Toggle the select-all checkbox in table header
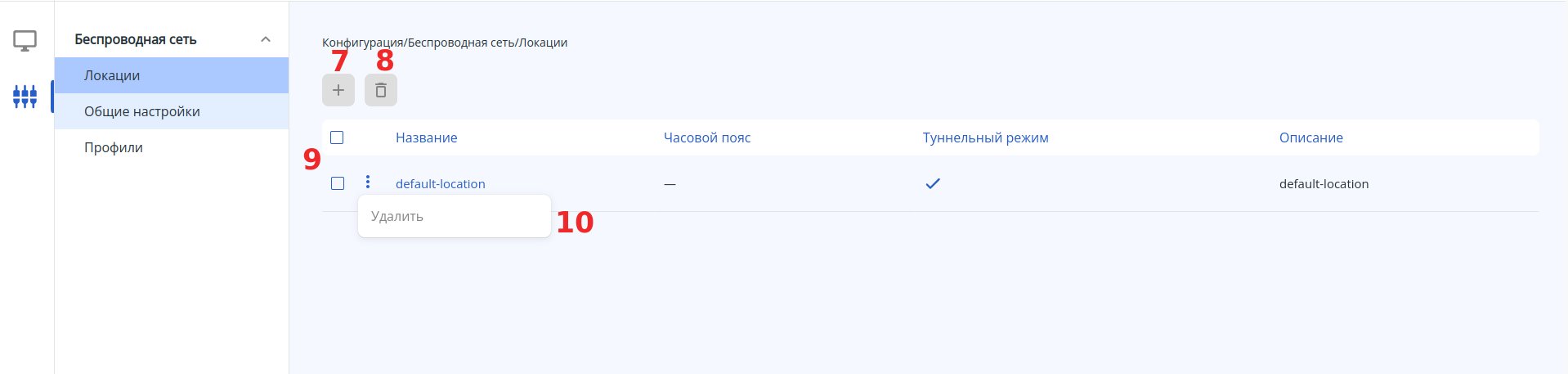This screenshot has height=374, width=1568. pyautogui.click(x=337, y=137)
